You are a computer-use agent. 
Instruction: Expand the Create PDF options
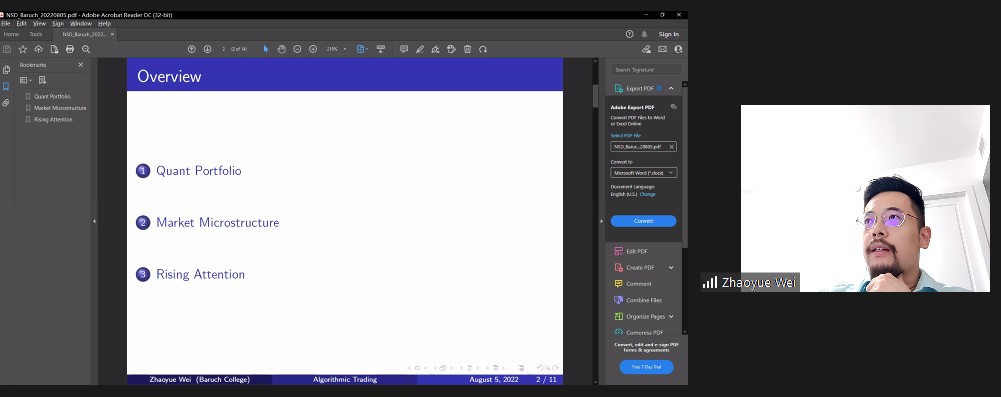671,267
